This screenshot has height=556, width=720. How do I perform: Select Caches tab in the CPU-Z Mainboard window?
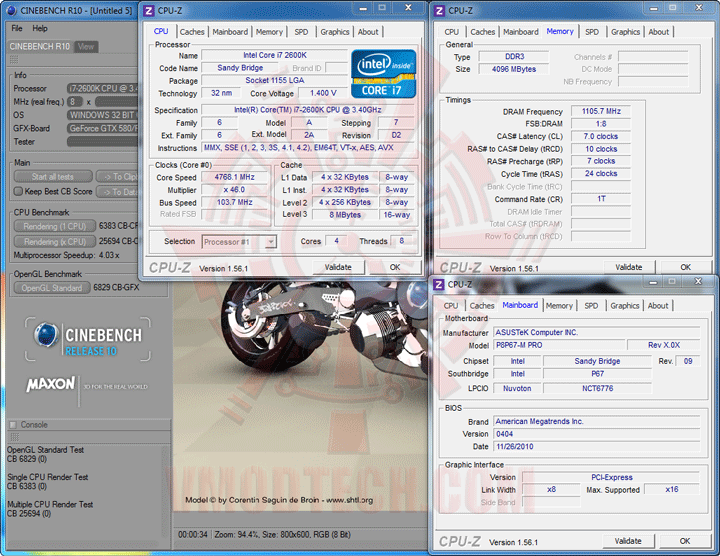click(x=482, y=306)
